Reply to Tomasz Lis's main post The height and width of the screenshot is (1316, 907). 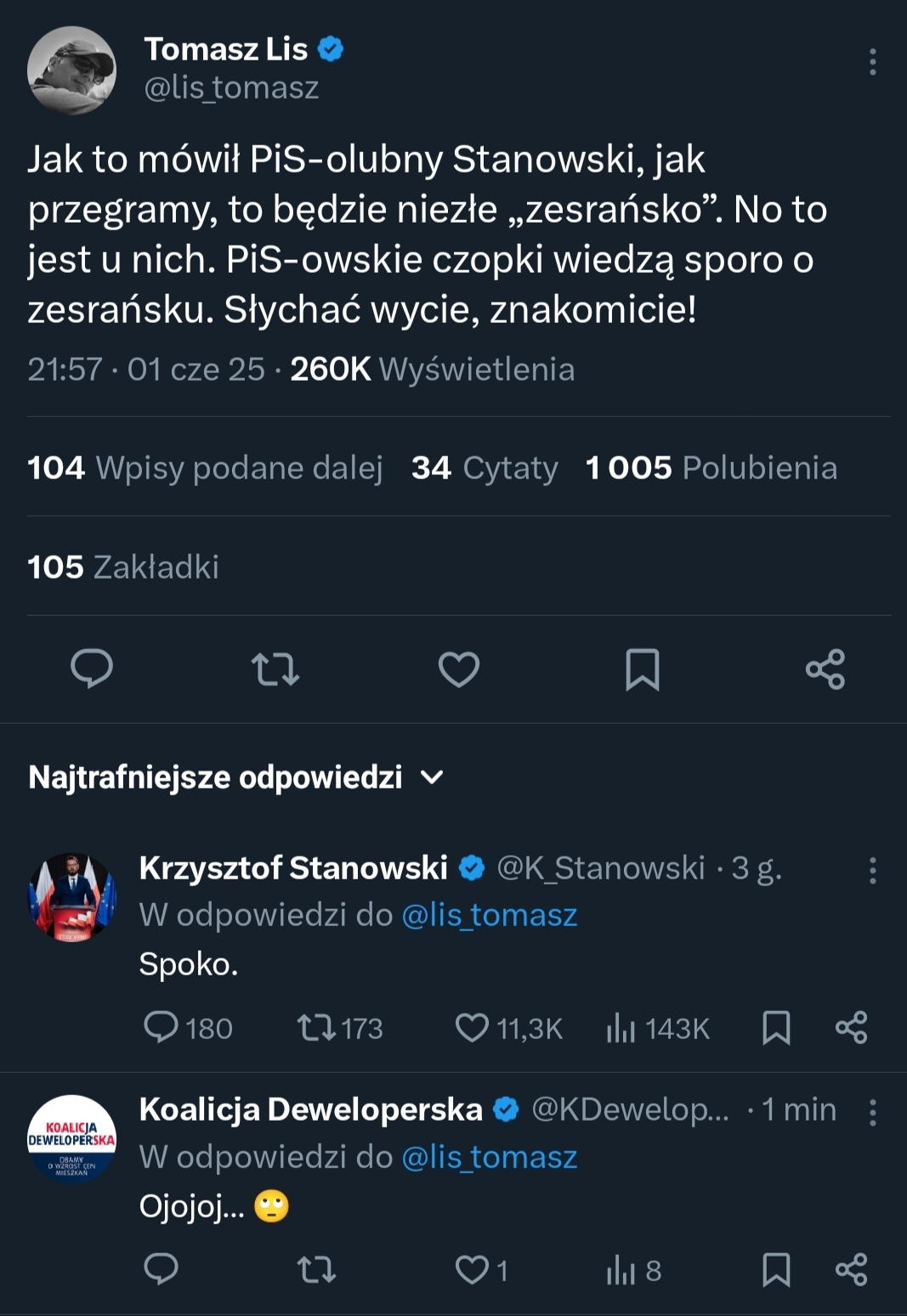tap(92, 669)
